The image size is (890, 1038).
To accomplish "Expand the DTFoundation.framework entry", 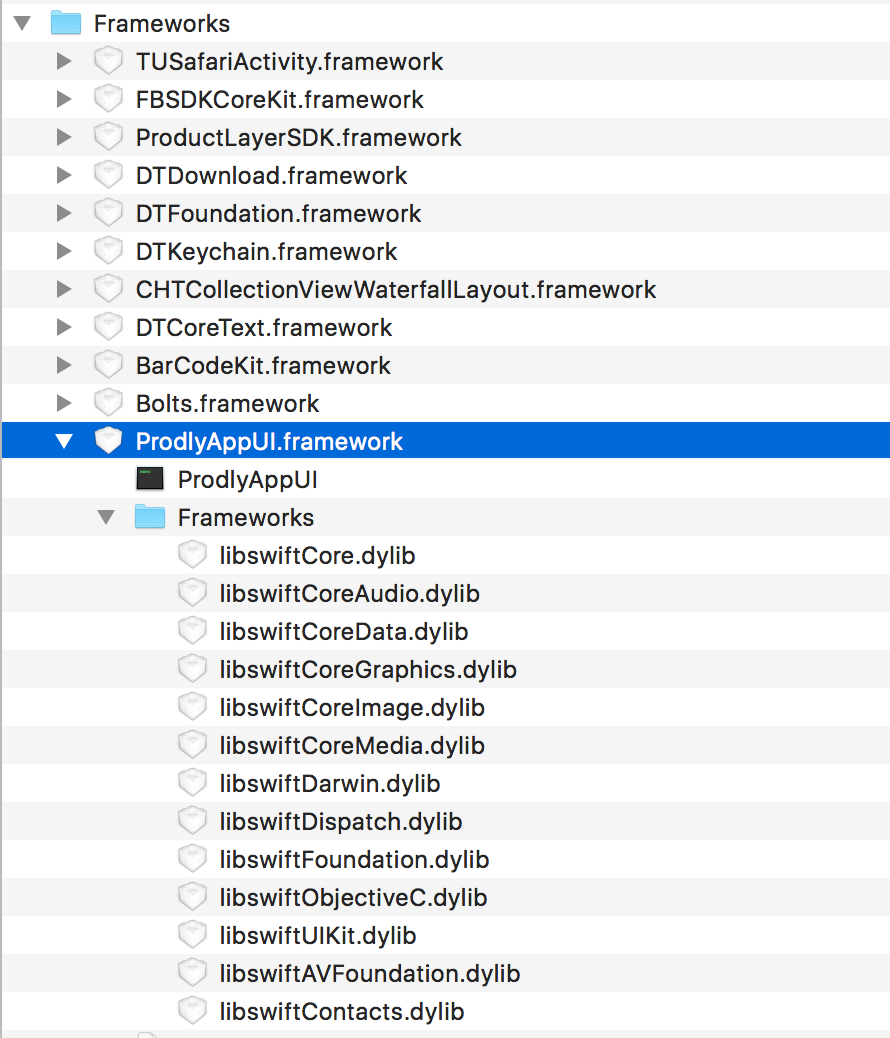I will (64, 213).
